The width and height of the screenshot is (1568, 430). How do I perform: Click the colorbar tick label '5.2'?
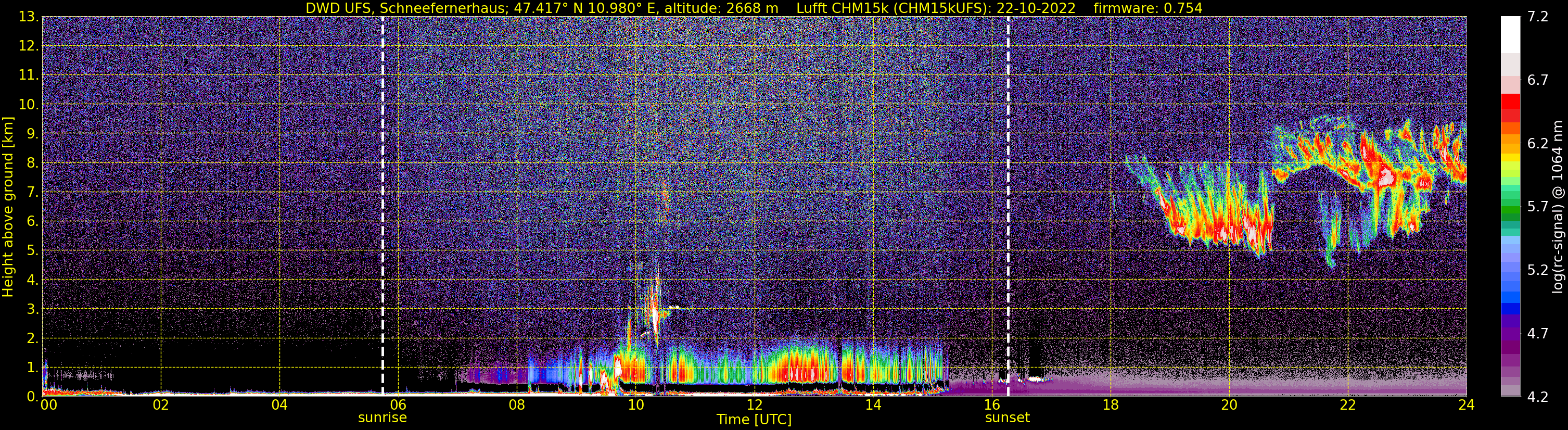click(x=1538, y=270)
